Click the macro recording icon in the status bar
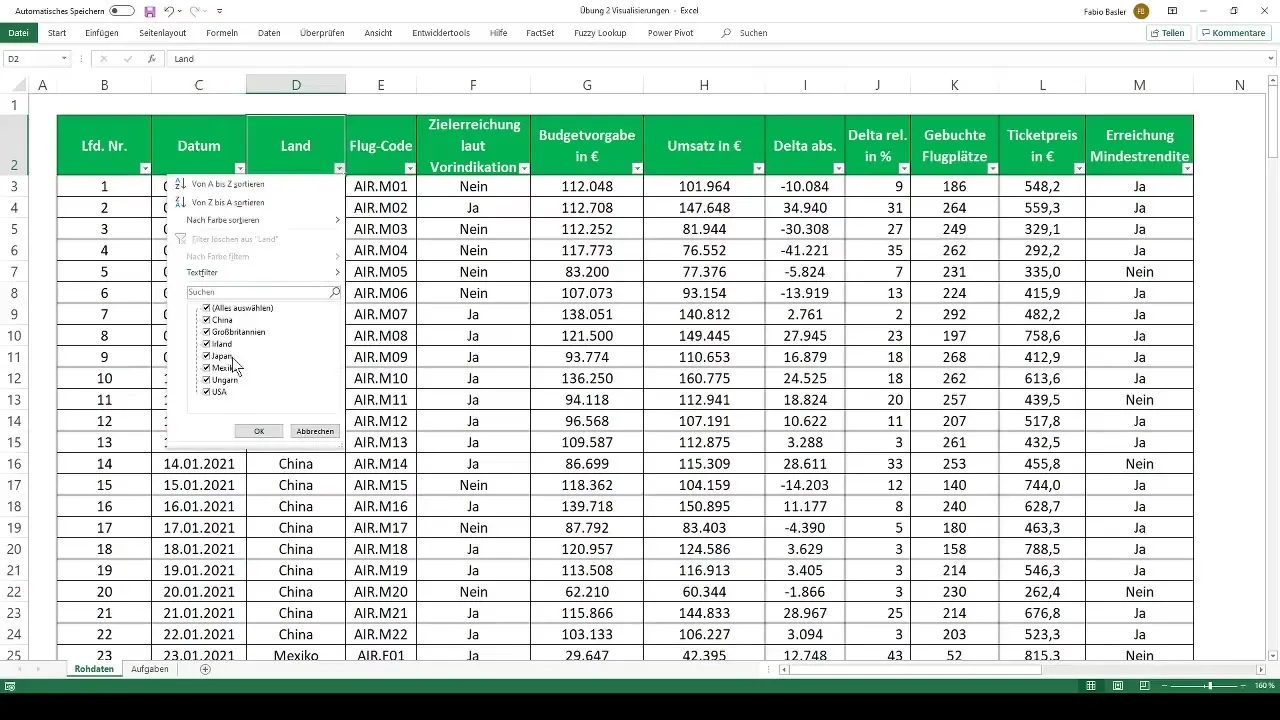This screenshot has height=720, width=1280. point(9,686)
